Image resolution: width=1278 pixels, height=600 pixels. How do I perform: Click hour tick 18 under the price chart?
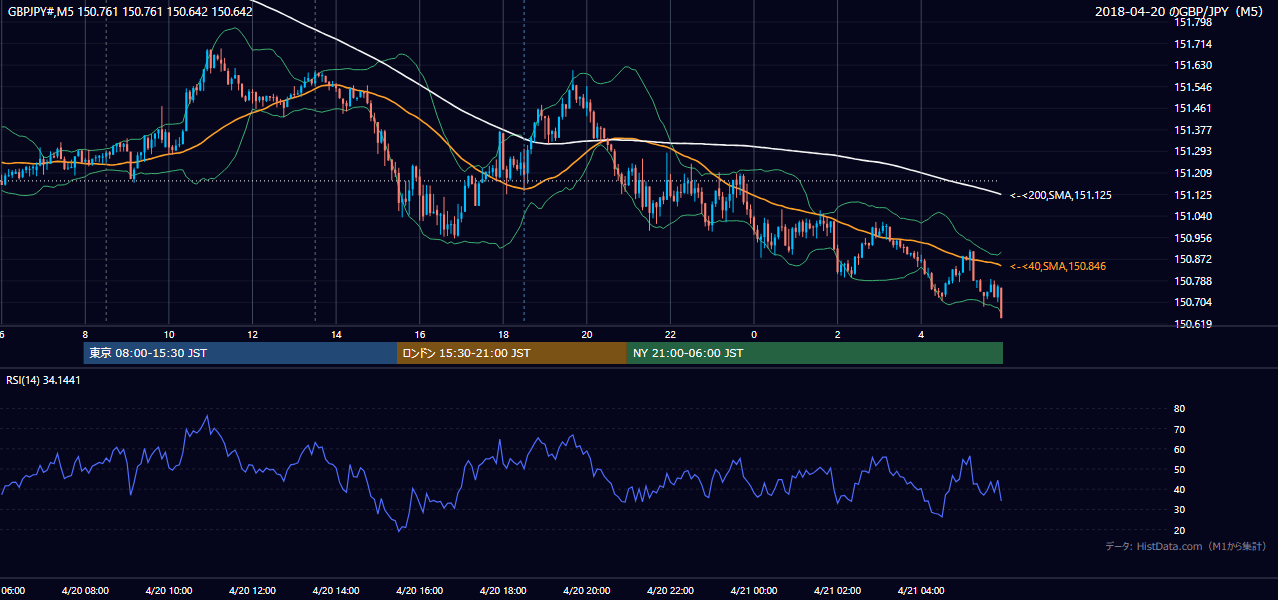pyautogui.click(x=503, y=334)
